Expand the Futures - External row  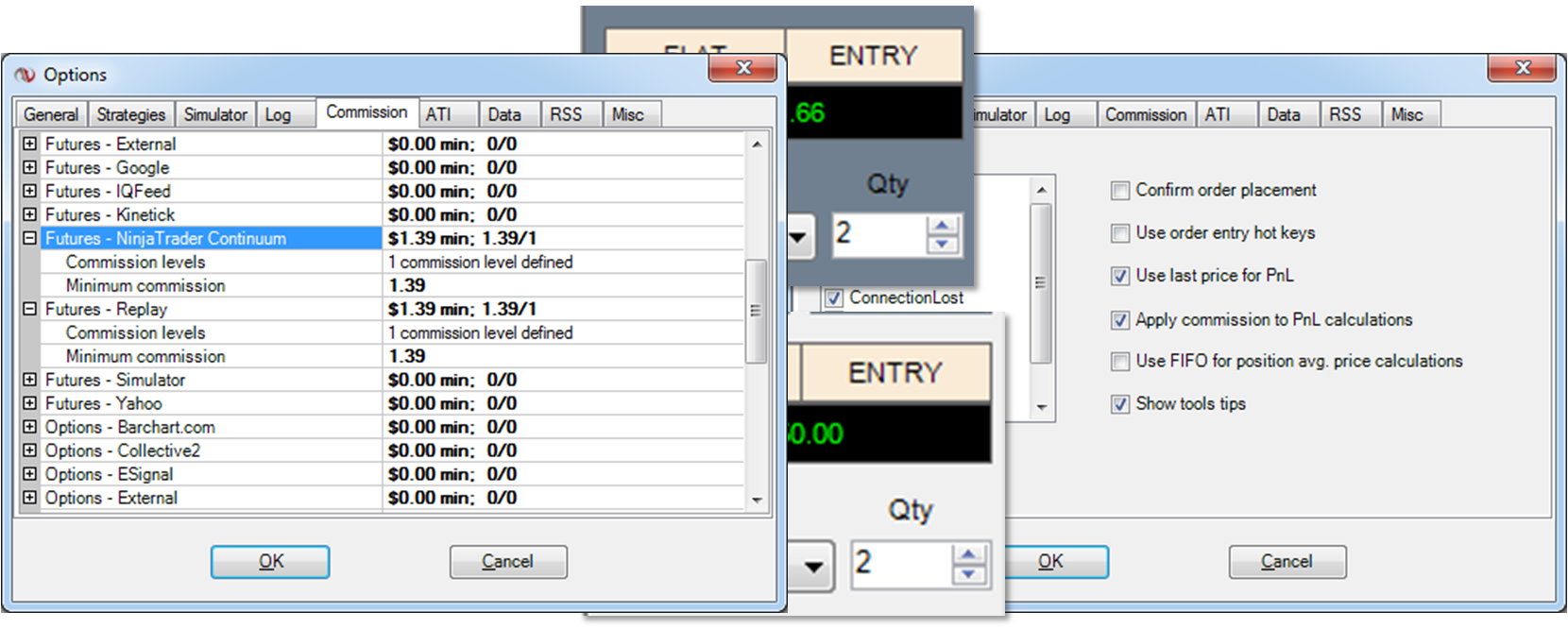tap(29, 144)
